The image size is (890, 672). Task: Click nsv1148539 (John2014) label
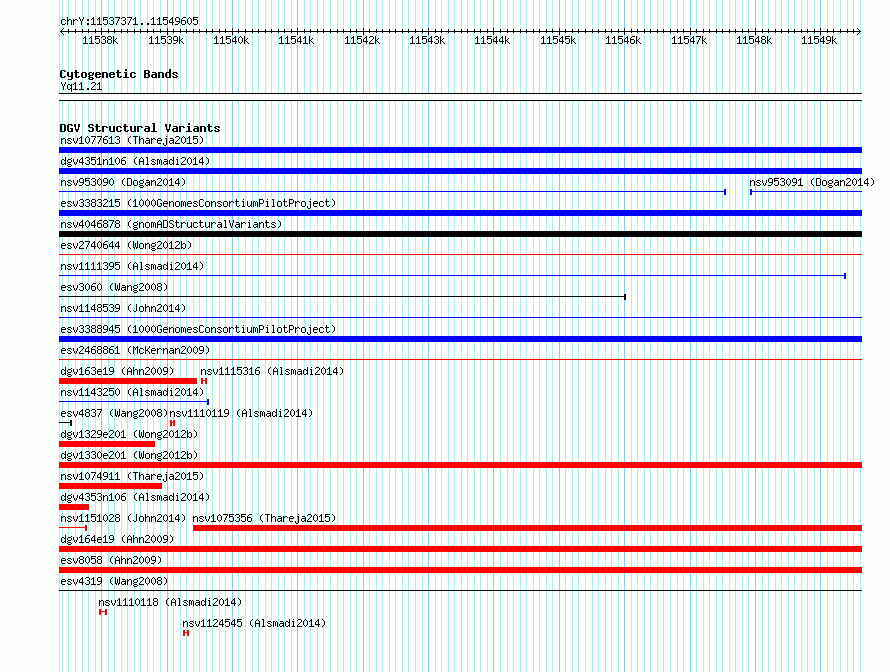coord(123,308)
